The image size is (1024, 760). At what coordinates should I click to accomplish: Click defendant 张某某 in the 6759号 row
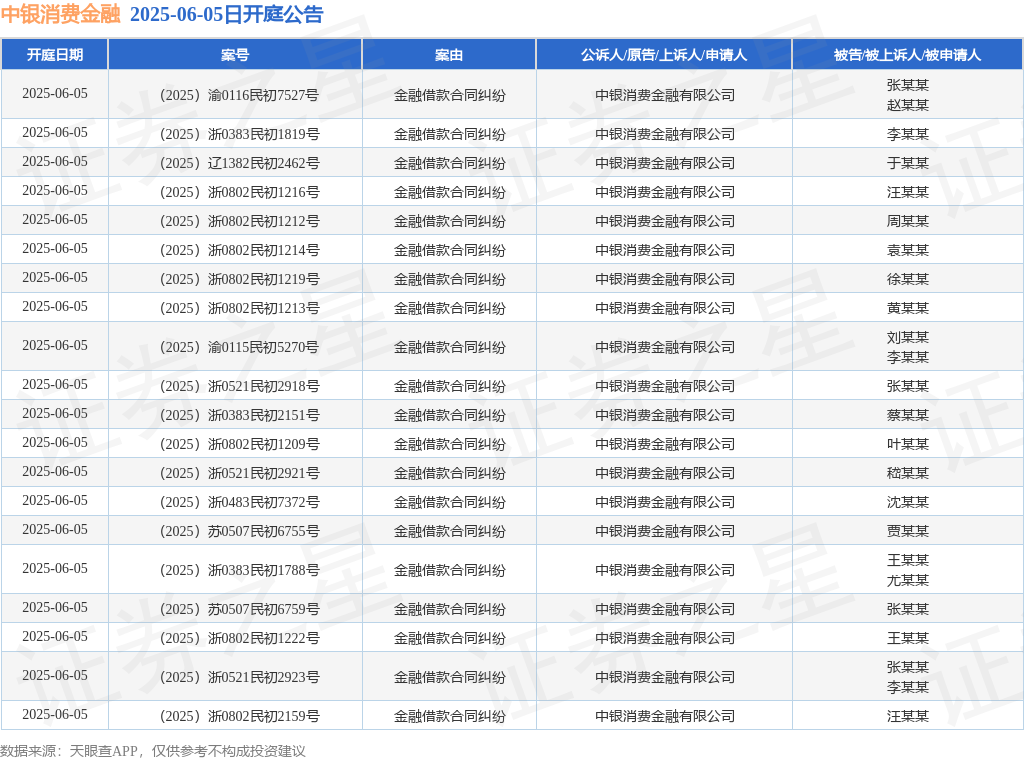(908, 609)
